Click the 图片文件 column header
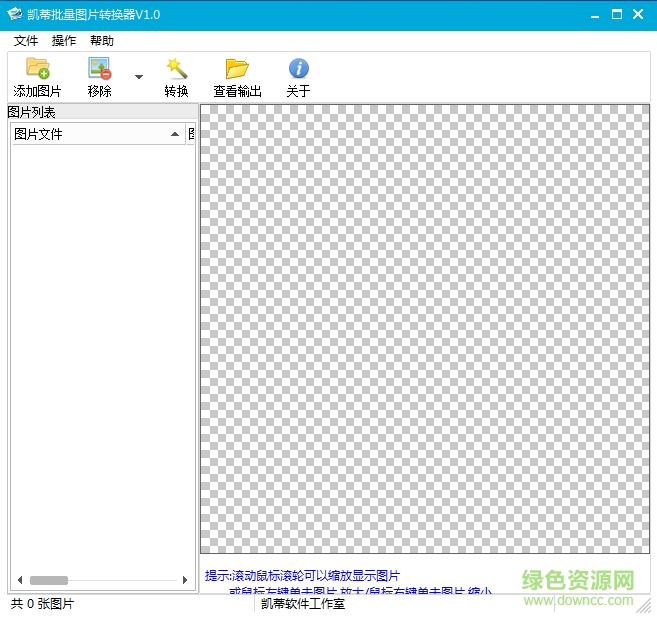Viewport: 657px width, 619px height. coord(90,134)
